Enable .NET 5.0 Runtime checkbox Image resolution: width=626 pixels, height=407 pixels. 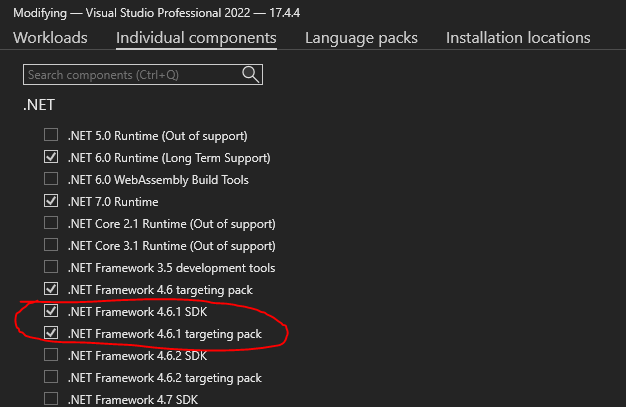[51, 135]
